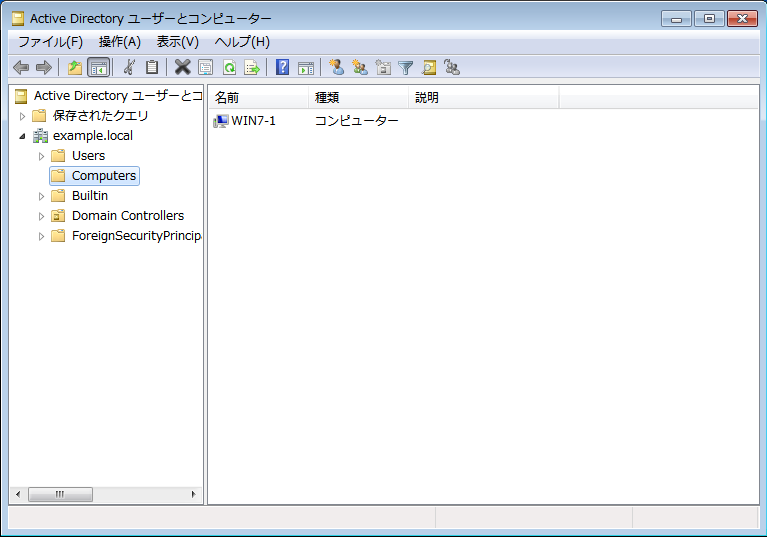Close the Active Directory window
The image size is (767, 537).
(x=742, y=19)
